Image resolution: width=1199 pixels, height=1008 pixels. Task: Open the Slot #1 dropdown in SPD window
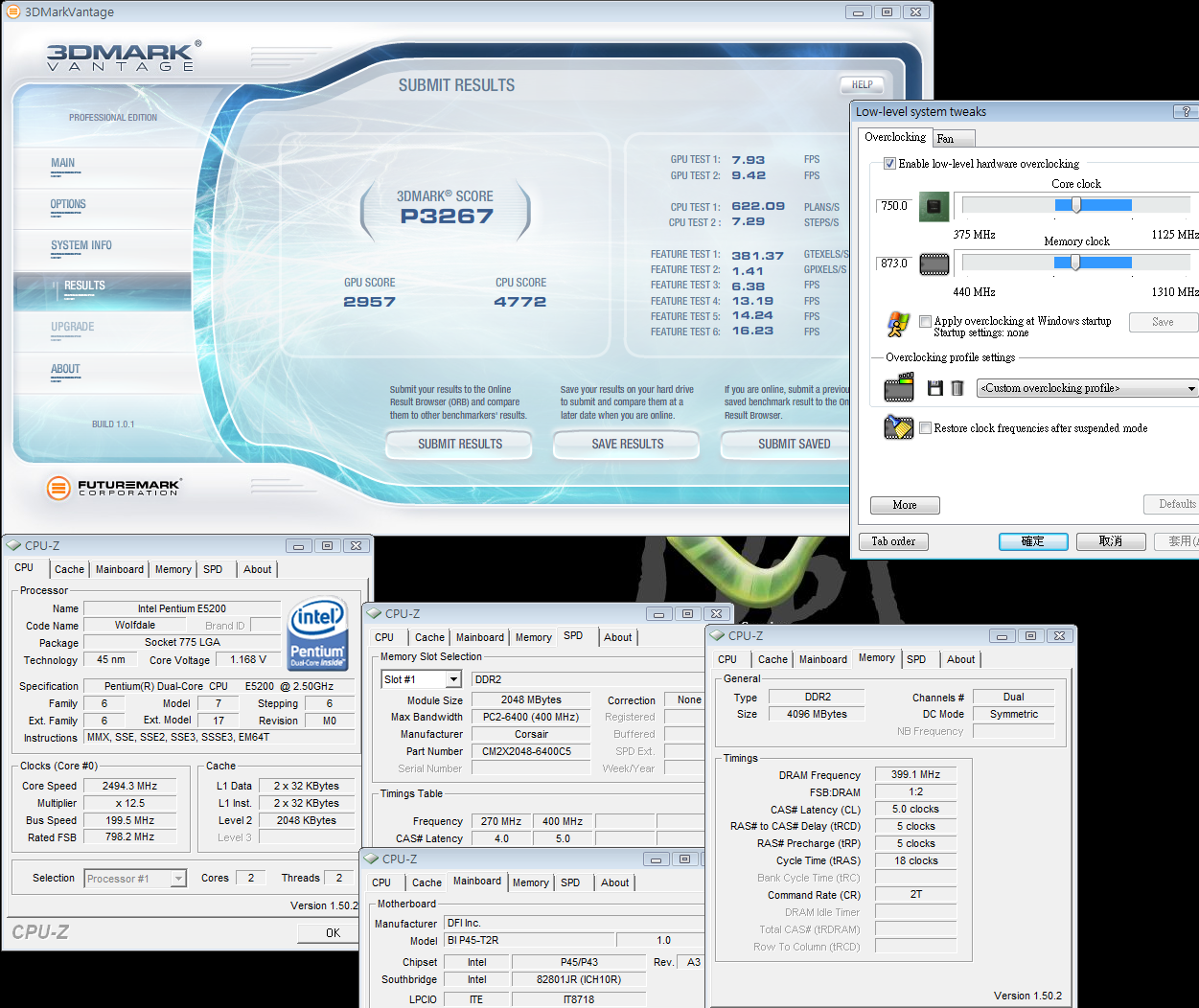(422, 679)
